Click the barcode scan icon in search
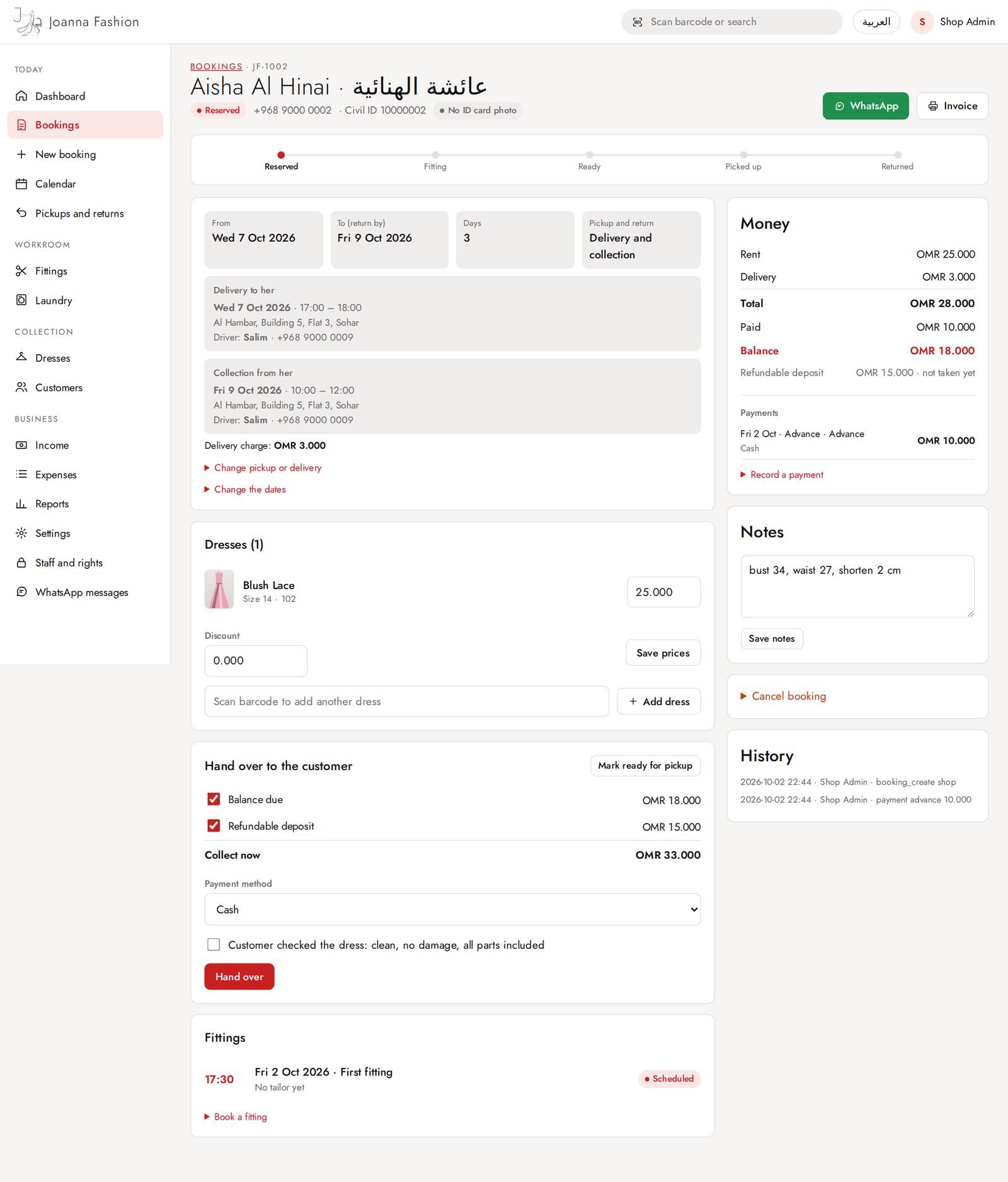The image size is (1008, 1182). [638, 22]
